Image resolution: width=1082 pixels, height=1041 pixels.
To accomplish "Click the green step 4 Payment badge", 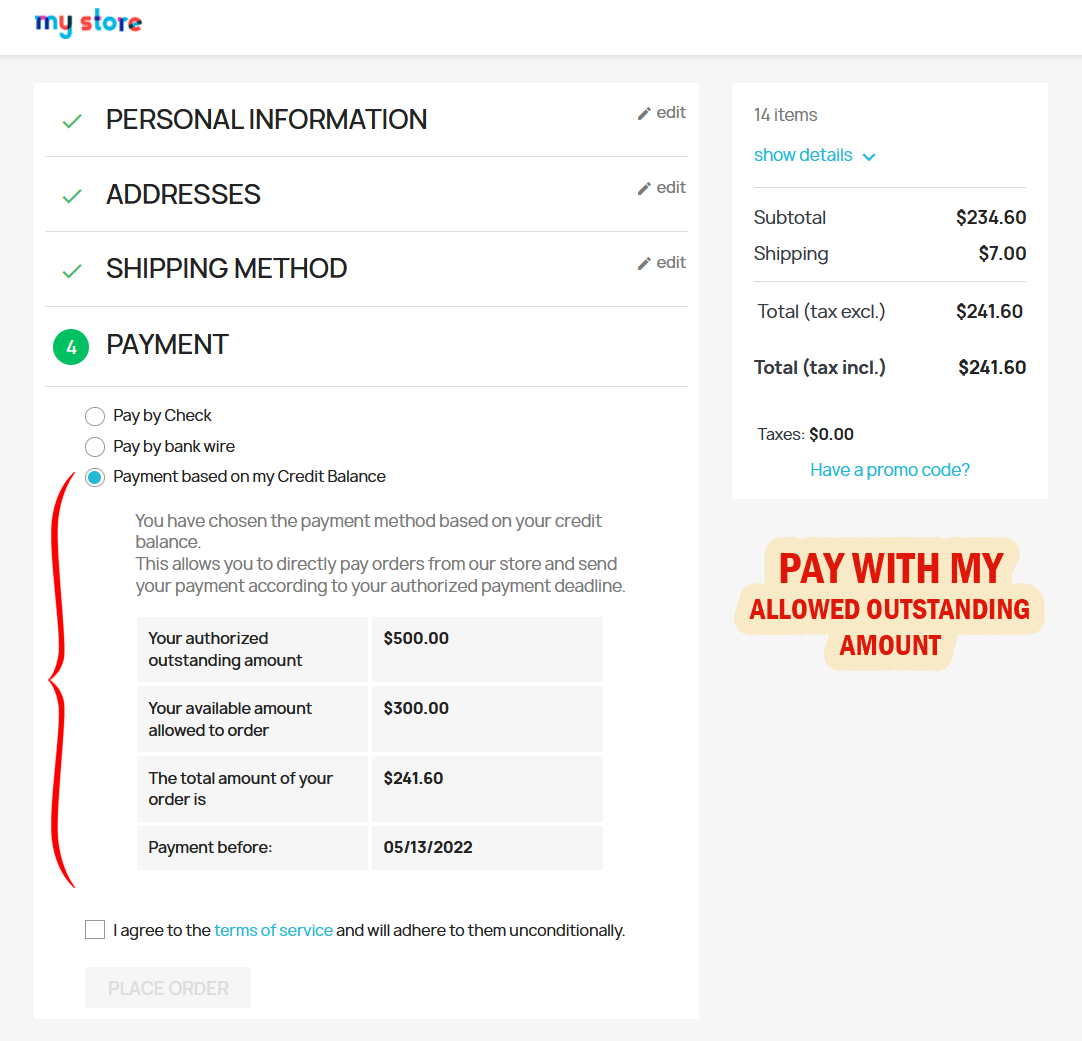I will pos(71,346).
